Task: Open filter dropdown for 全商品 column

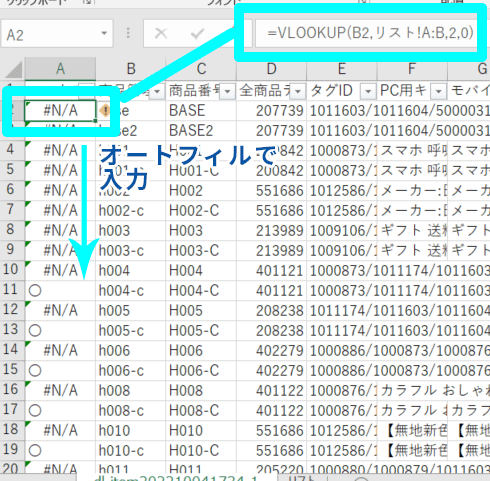Action: coord(298,91)
